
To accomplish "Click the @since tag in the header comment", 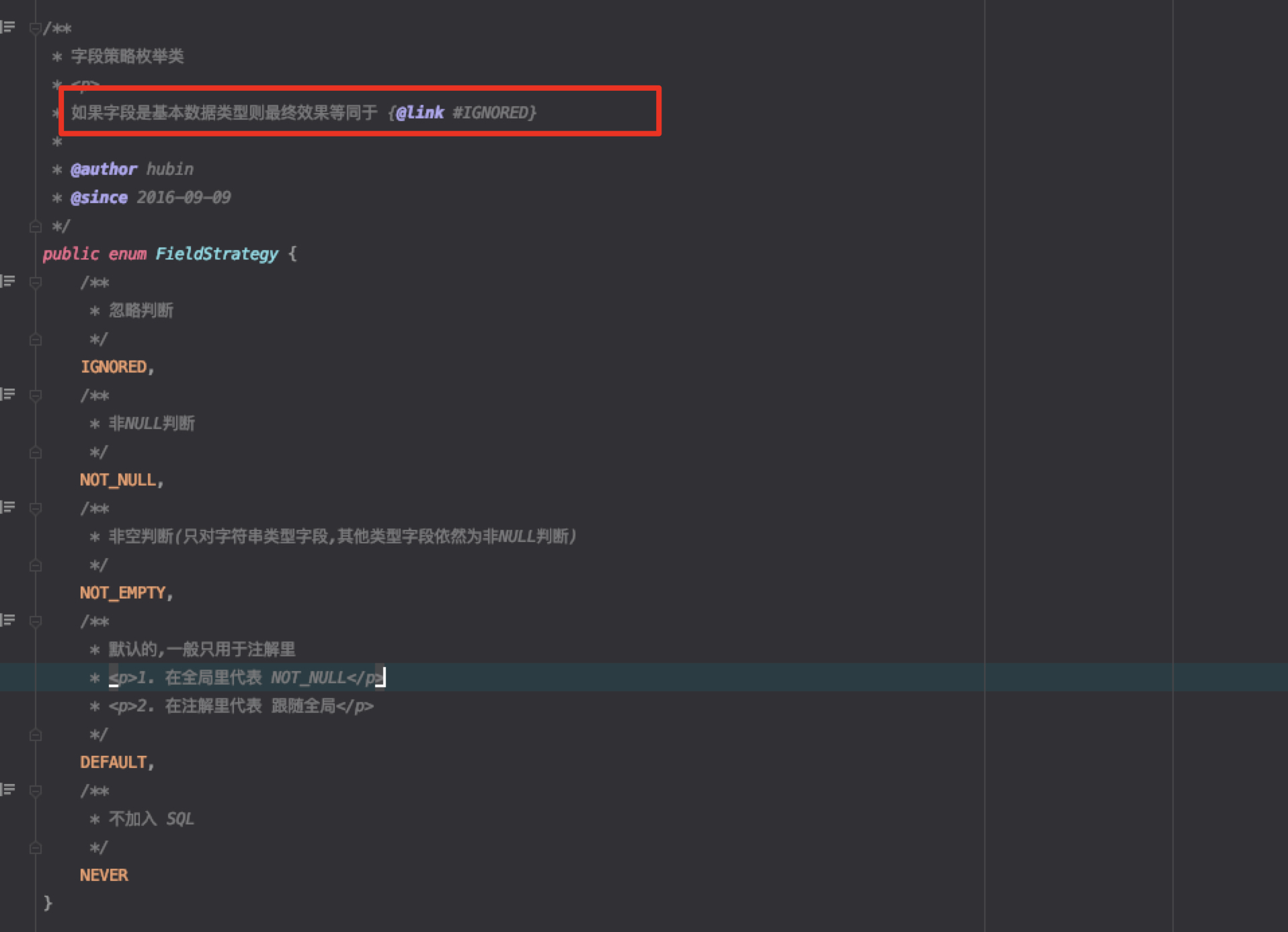I will tap(99, 197).
